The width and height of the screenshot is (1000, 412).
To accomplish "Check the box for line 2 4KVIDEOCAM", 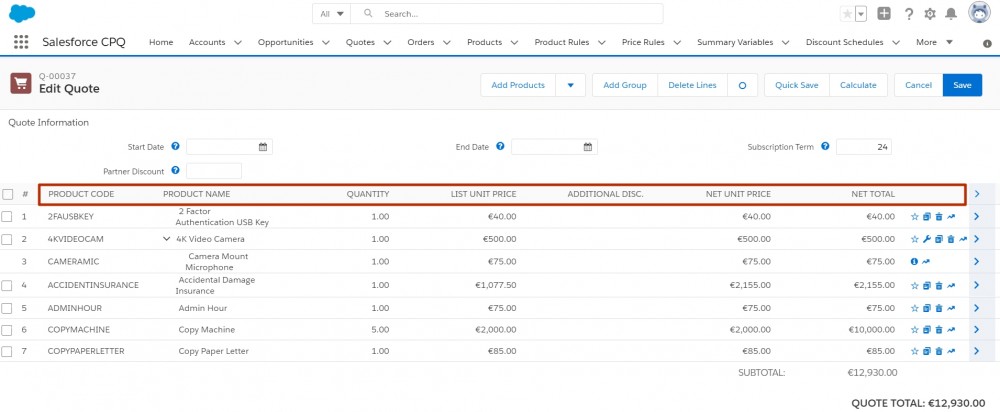I will pos(7,239).
